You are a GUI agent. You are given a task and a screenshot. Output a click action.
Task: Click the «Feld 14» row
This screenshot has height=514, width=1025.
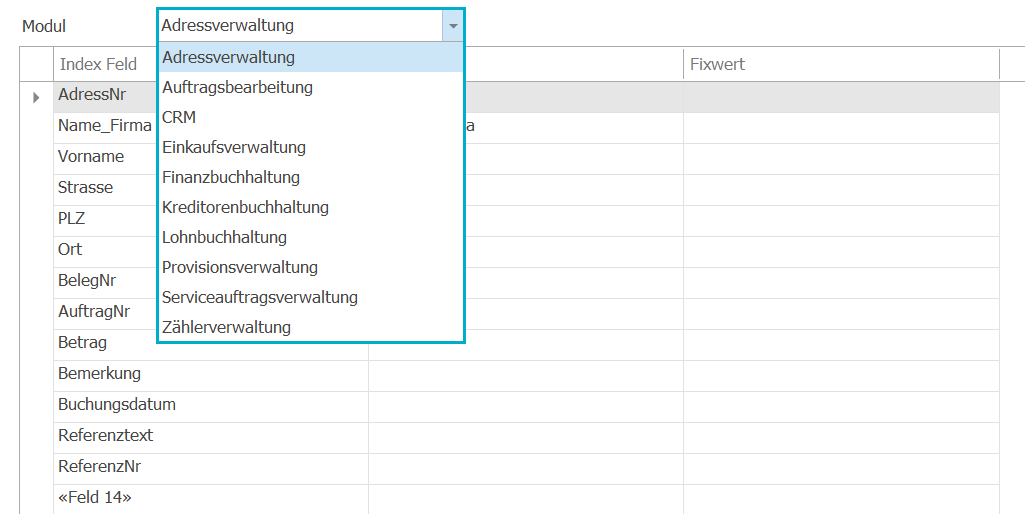526,498
